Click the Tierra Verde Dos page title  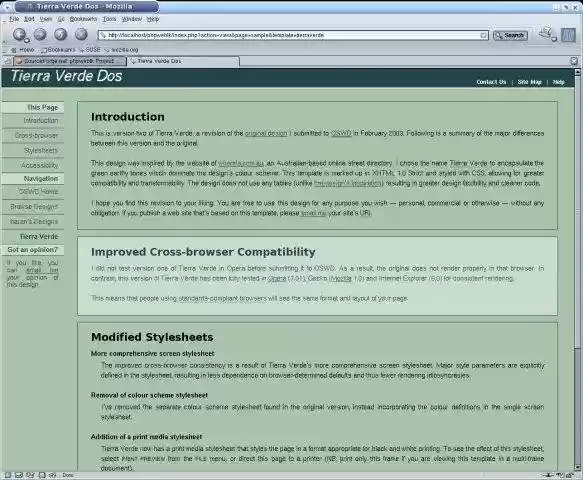67,76
